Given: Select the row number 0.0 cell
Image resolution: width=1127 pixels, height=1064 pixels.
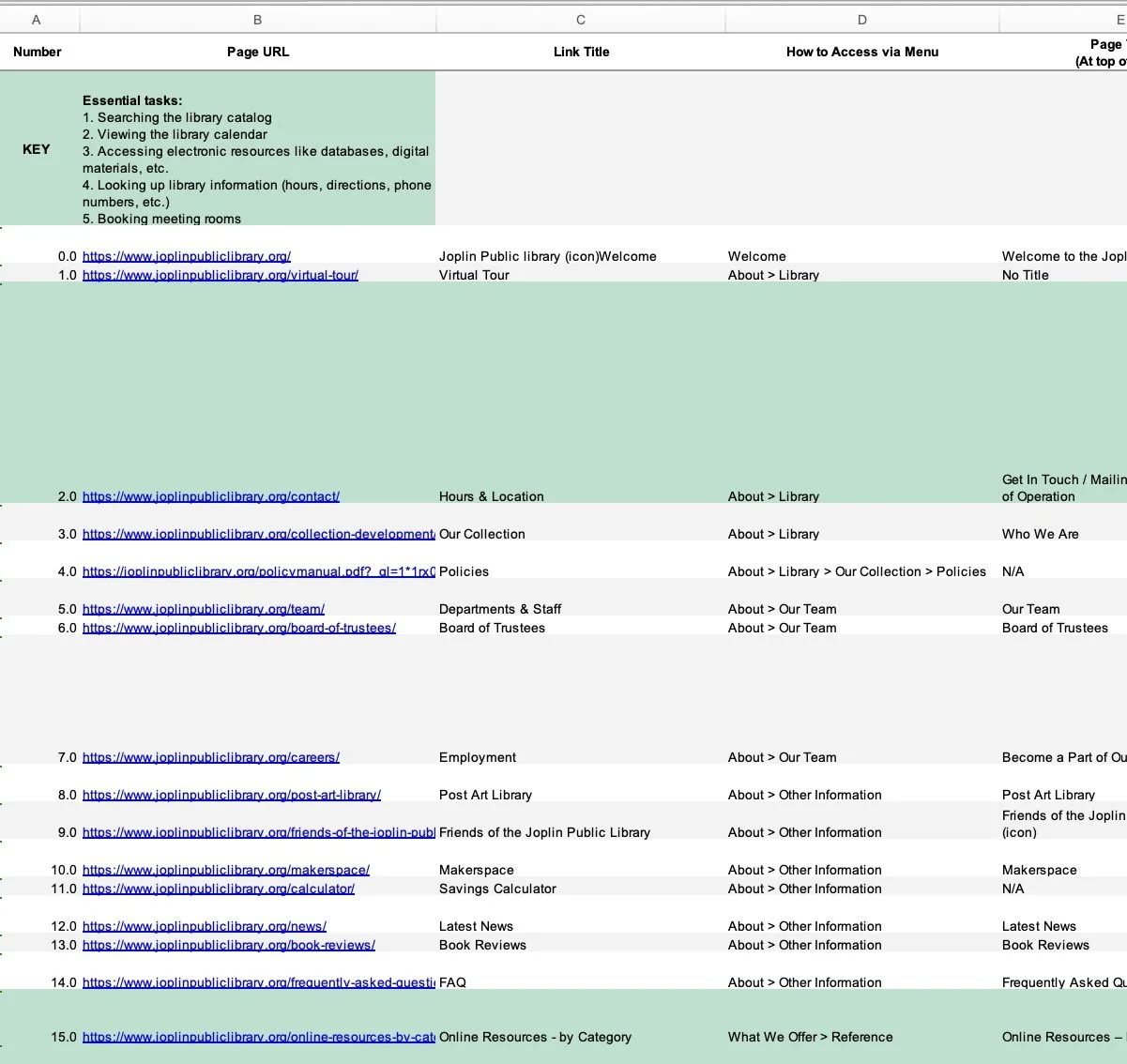Looking at the screenshot, I should click(39, 245).
